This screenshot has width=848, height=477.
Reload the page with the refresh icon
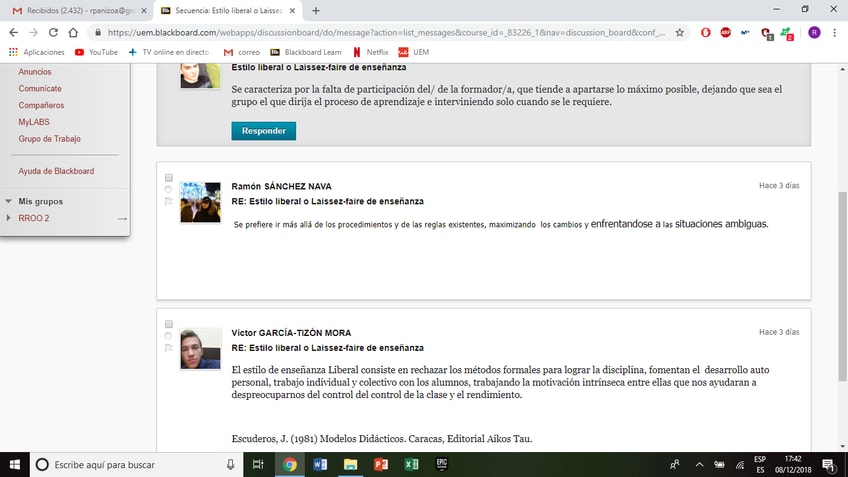click(73, 32)
